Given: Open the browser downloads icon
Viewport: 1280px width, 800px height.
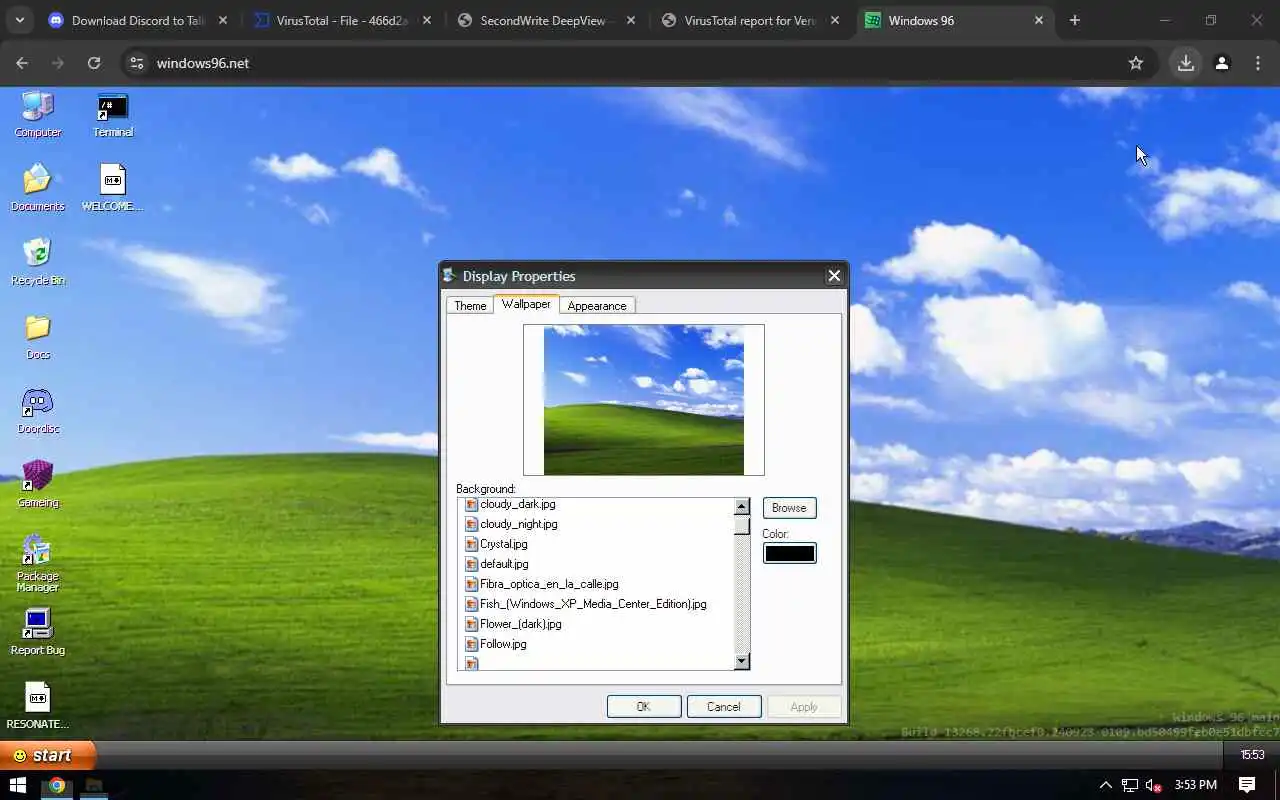Looking at the screenshot, I should click(x=1186, y=63).
